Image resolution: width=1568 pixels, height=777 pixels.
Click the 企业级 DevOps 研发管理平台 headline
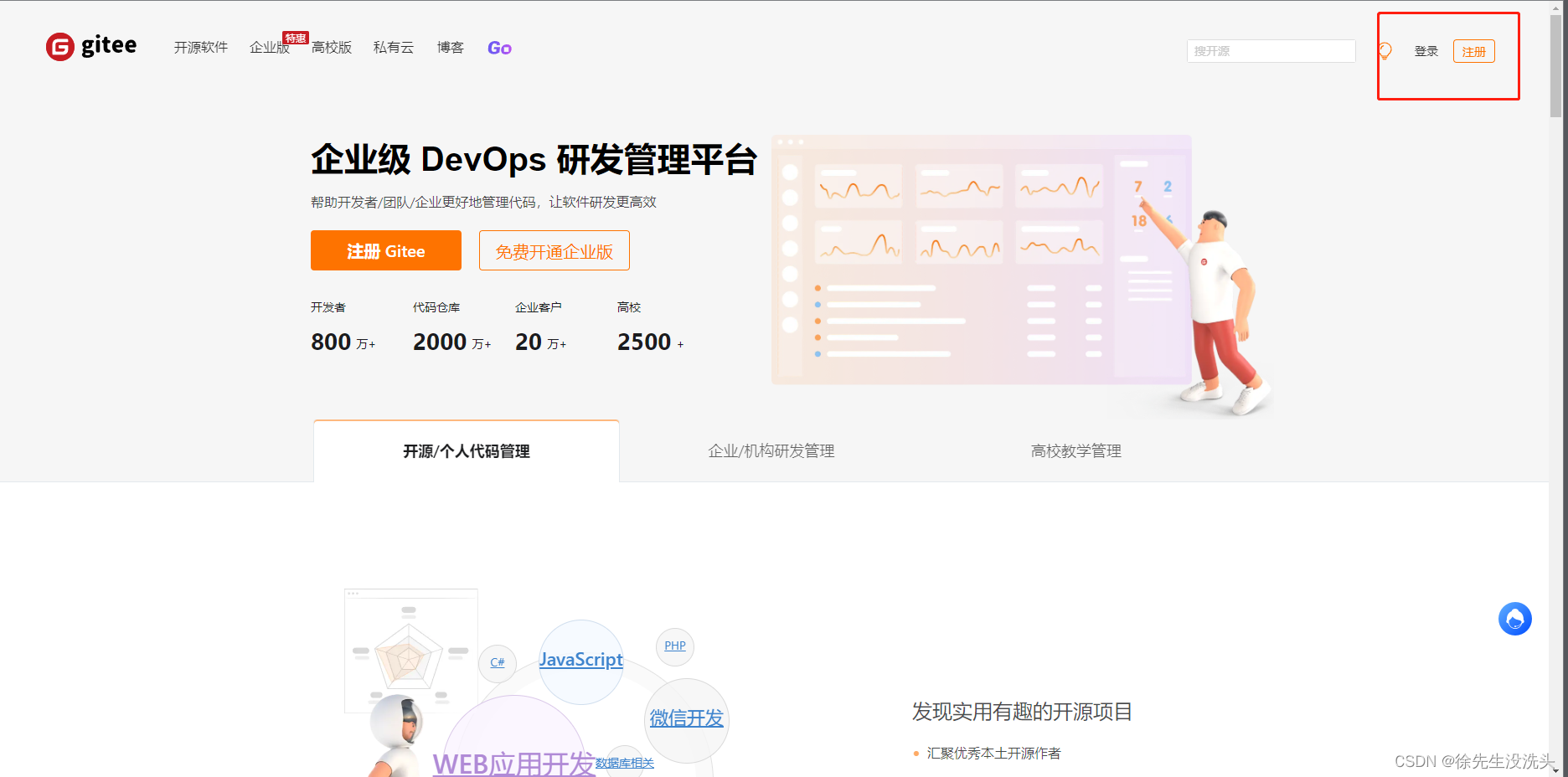point(534,159)
